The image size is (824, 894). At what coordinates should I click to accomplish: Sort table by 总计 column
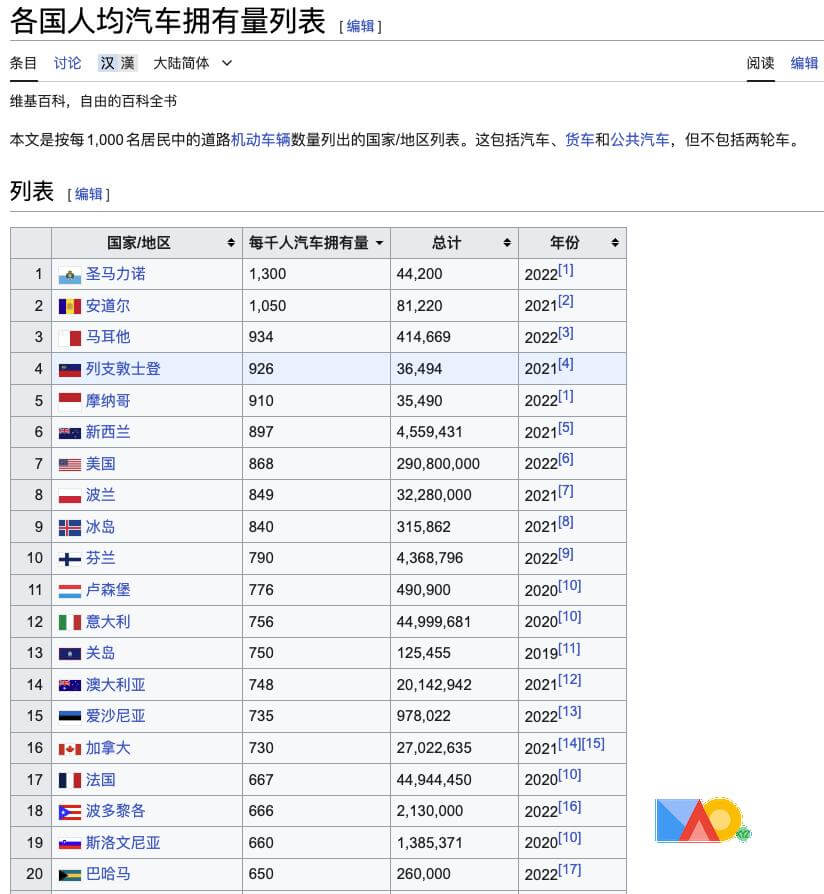pyautogui.click(x=454, y=243)
